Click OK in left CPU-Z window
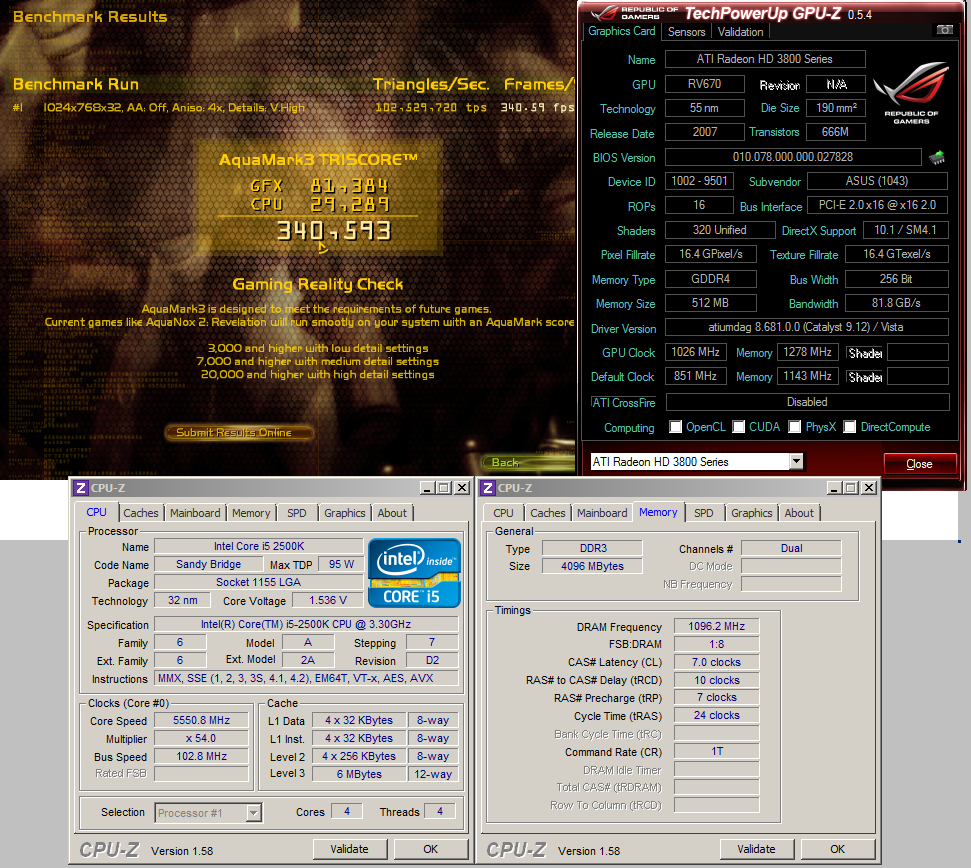The width and height of the screenshot is (971, 868). tap(430, 849)
